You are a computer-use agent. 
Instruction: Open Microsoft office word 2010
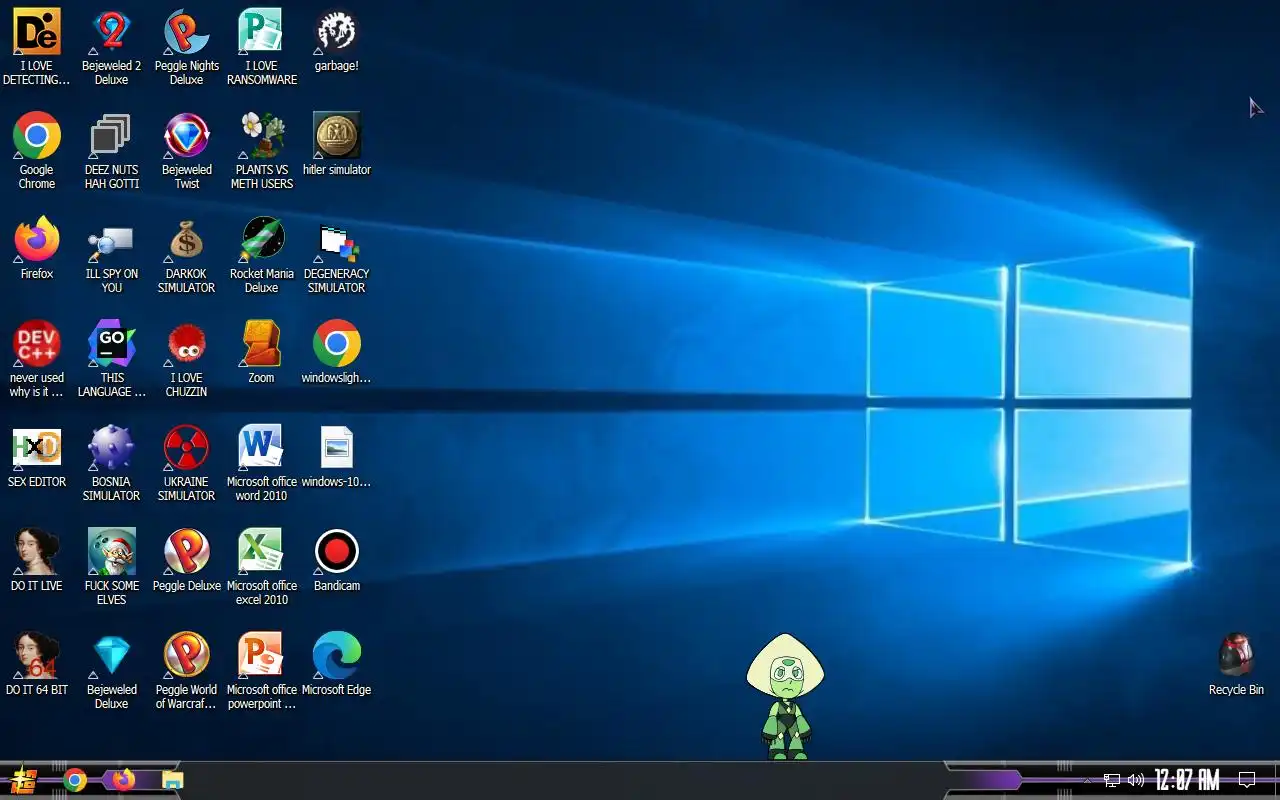click(x=262, y=462)
